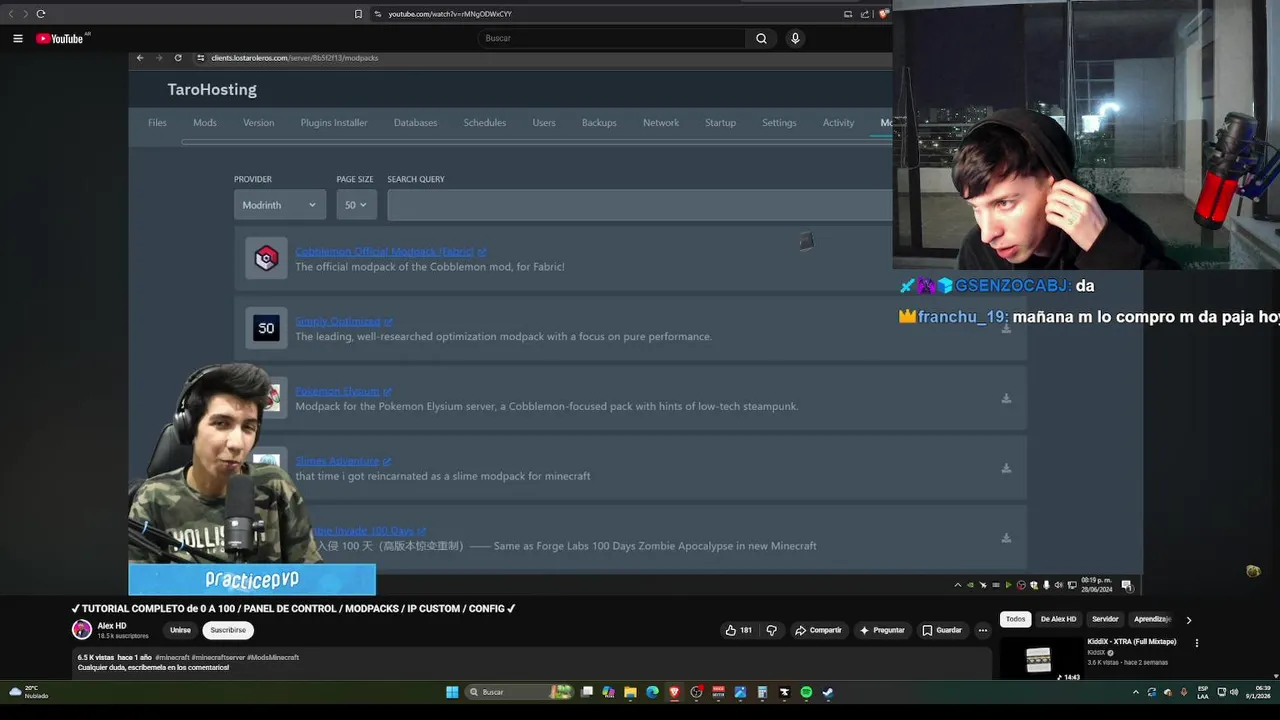1280x720 pixels.
Task: Switch to the Users tab
Action: [544, 123]
